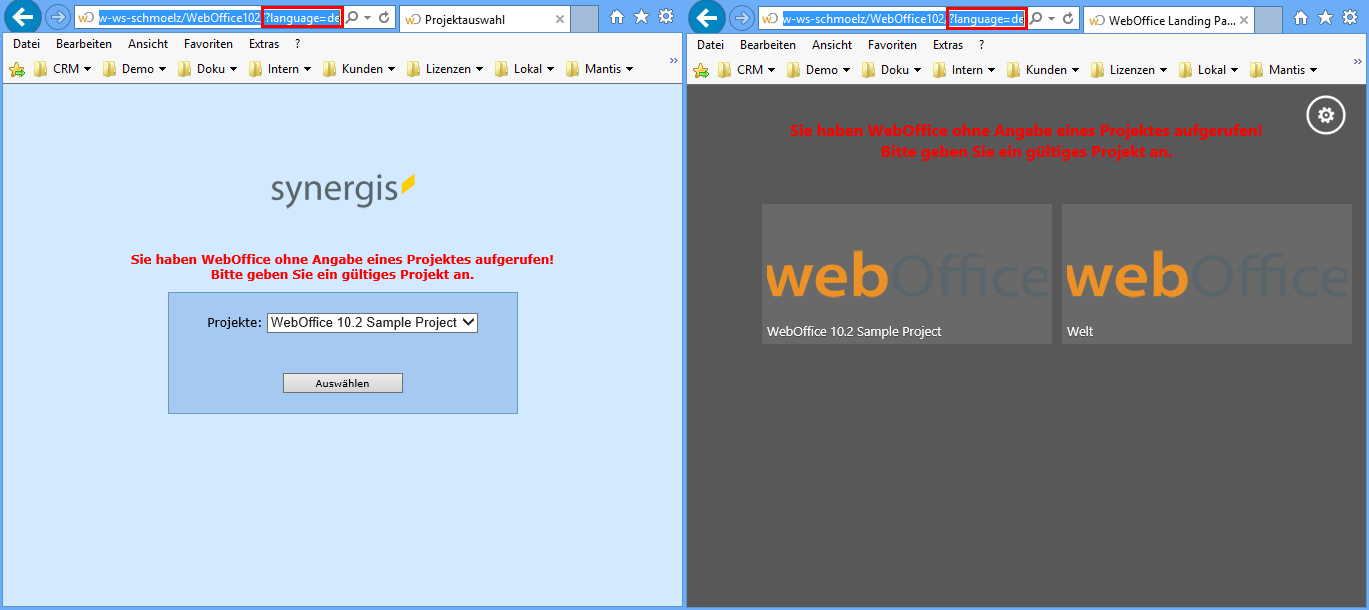Click the refresh icon in the left address bar

coord(384,18)
